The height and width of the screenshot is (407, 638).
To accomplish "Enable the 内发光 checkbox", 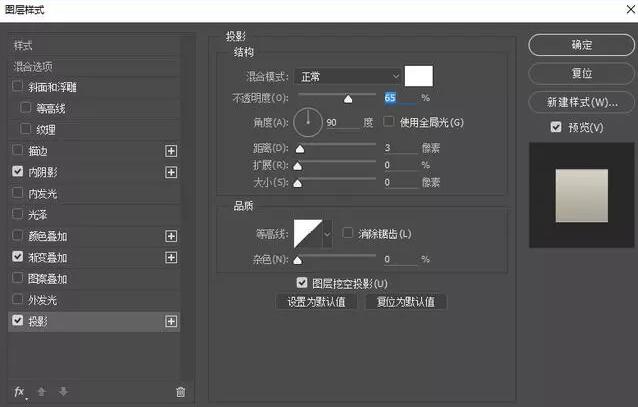I will (x=17, y=193).
